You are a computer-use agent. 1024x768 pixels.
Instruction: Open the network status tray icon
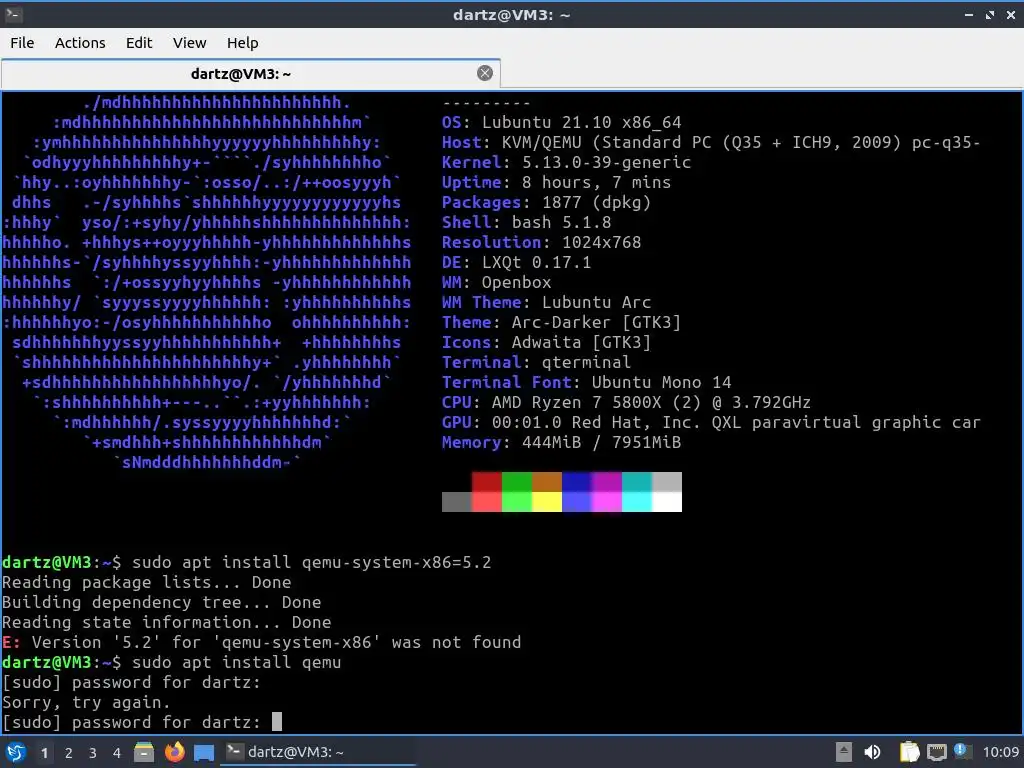(936, 752)
